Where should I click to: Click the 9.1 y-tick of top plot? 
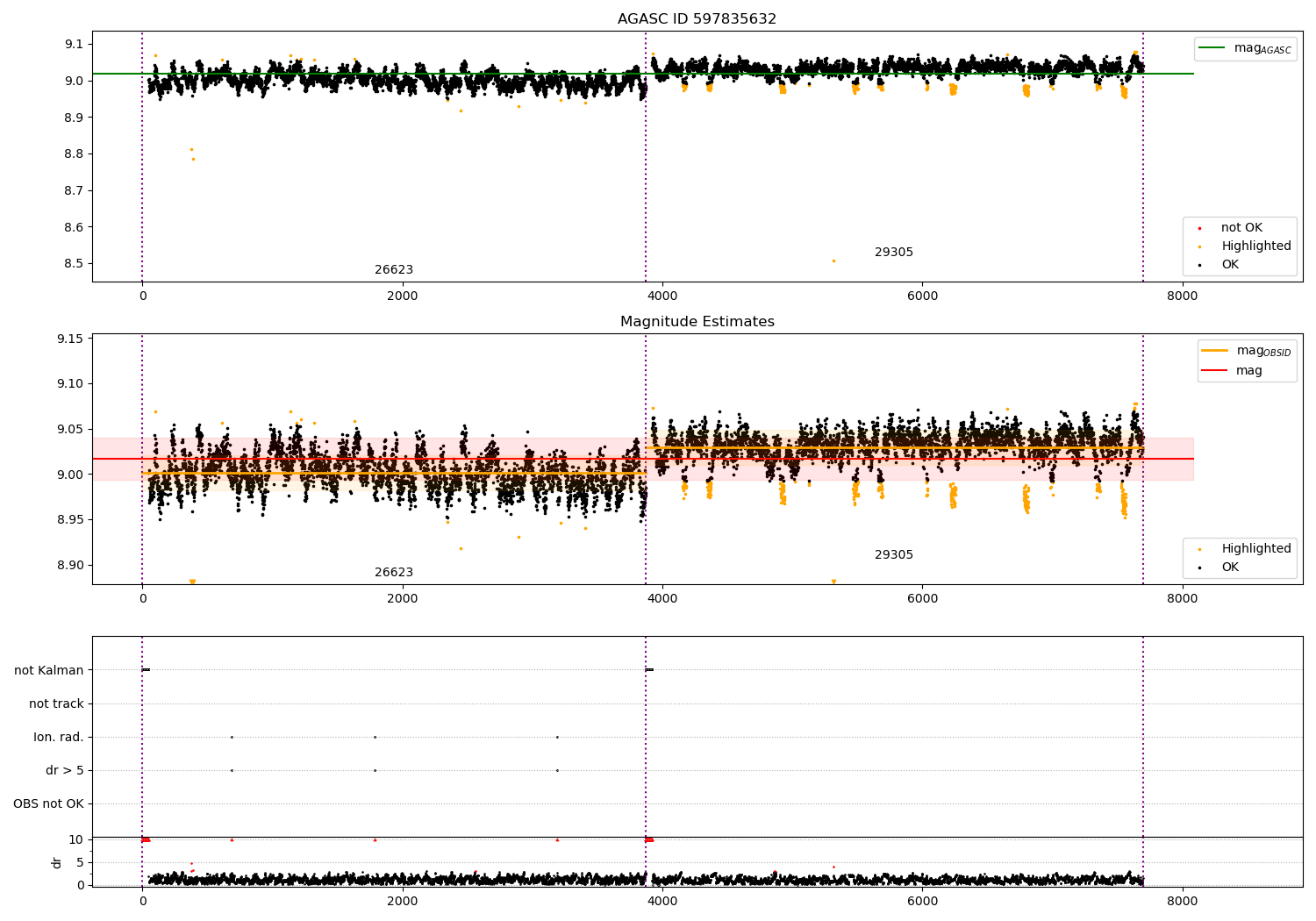point(75,44)
